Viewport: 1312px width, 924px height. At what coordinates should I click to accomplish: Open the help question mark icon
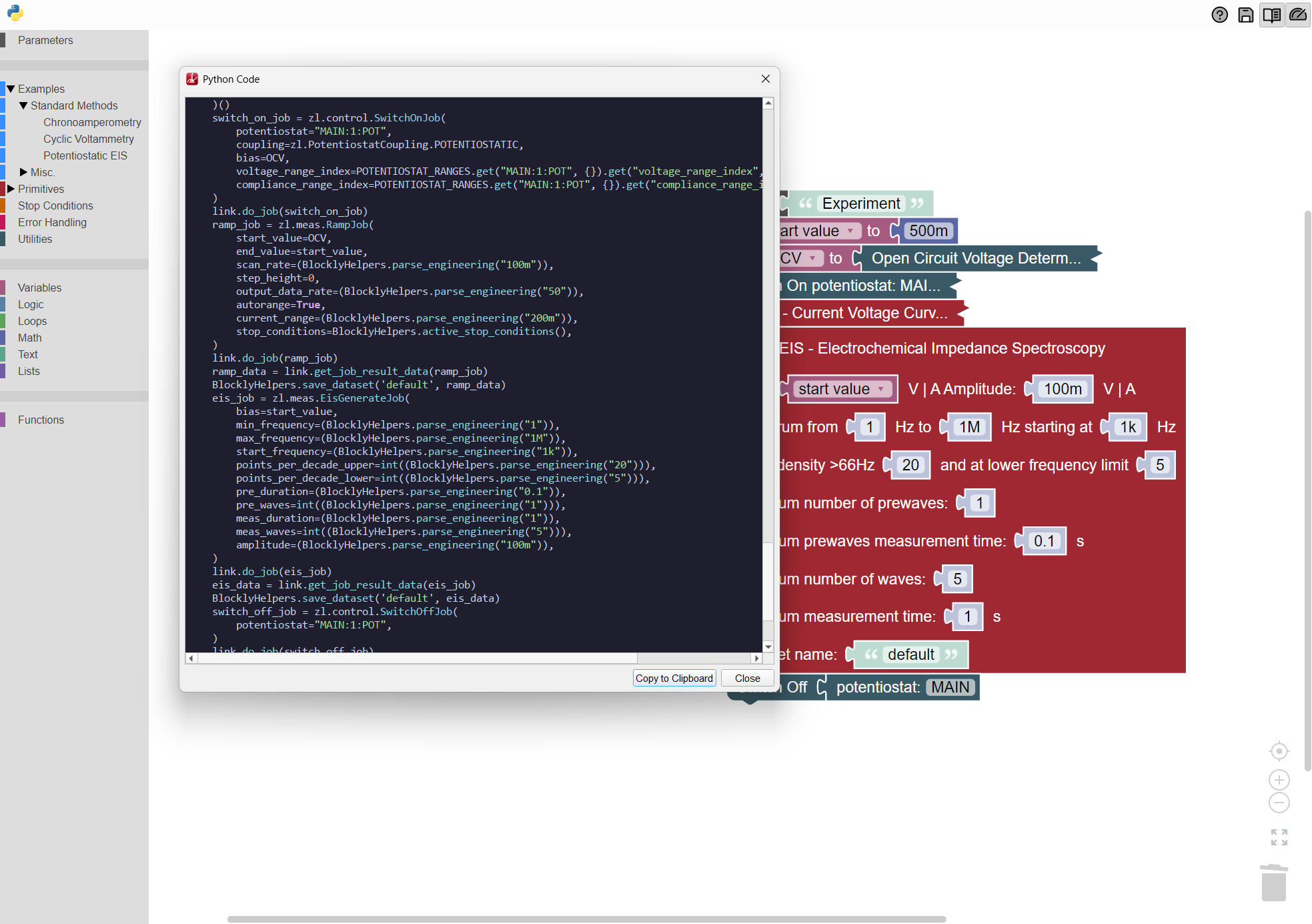(x=1219, y=15)
